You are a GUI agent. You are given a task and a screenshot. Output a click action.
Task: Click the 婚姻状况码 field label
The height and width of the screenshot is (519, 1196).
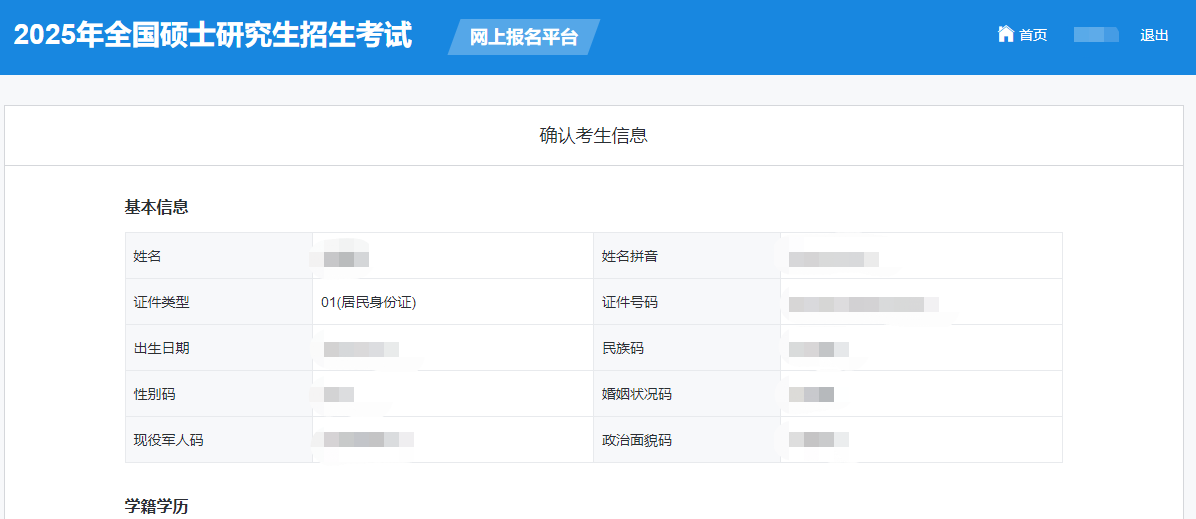pos(636,394)
